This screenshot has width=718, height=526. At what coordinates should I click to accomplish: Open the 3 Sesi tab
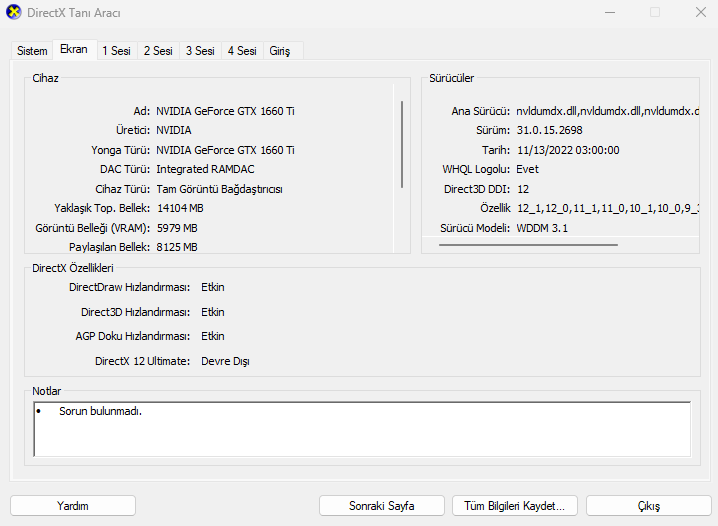click(201, 51)
